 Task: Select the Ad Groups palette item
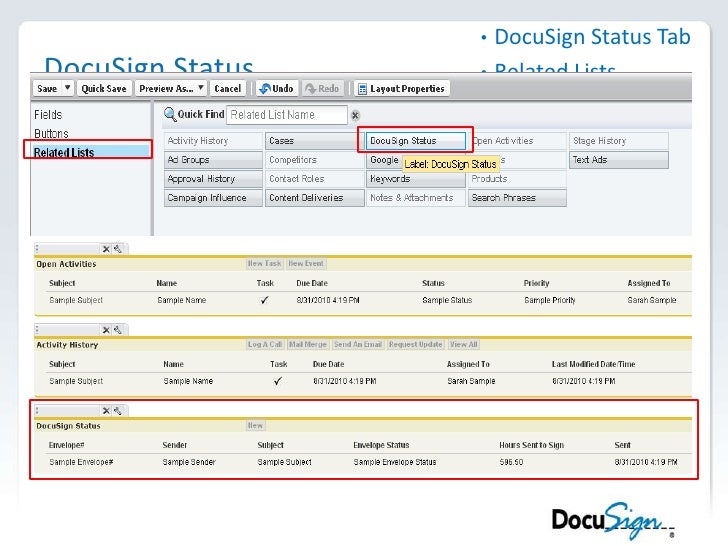[213, 160]
